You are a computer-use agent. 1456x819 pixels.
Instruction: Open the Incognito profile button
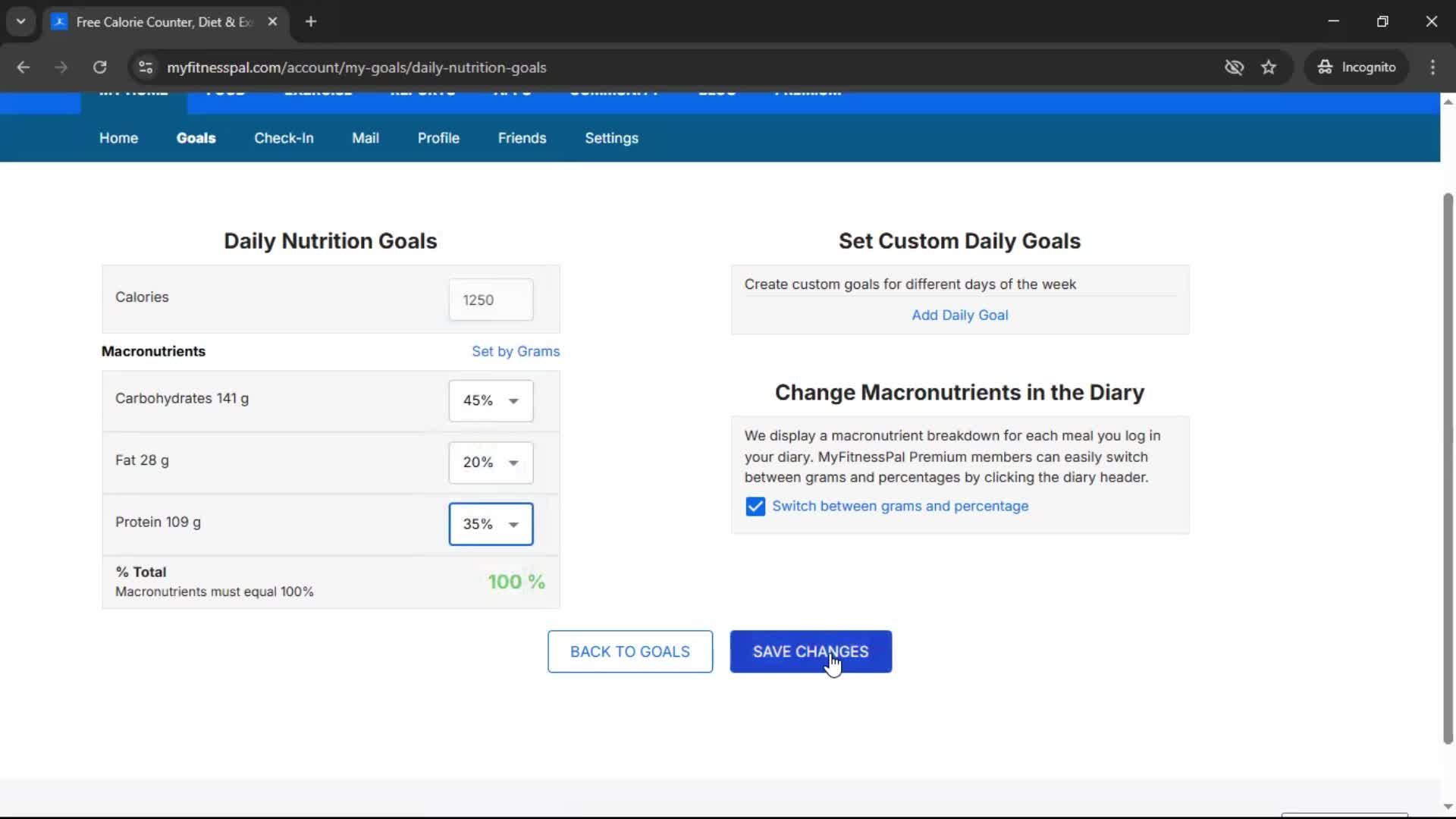coord(1356,67)
